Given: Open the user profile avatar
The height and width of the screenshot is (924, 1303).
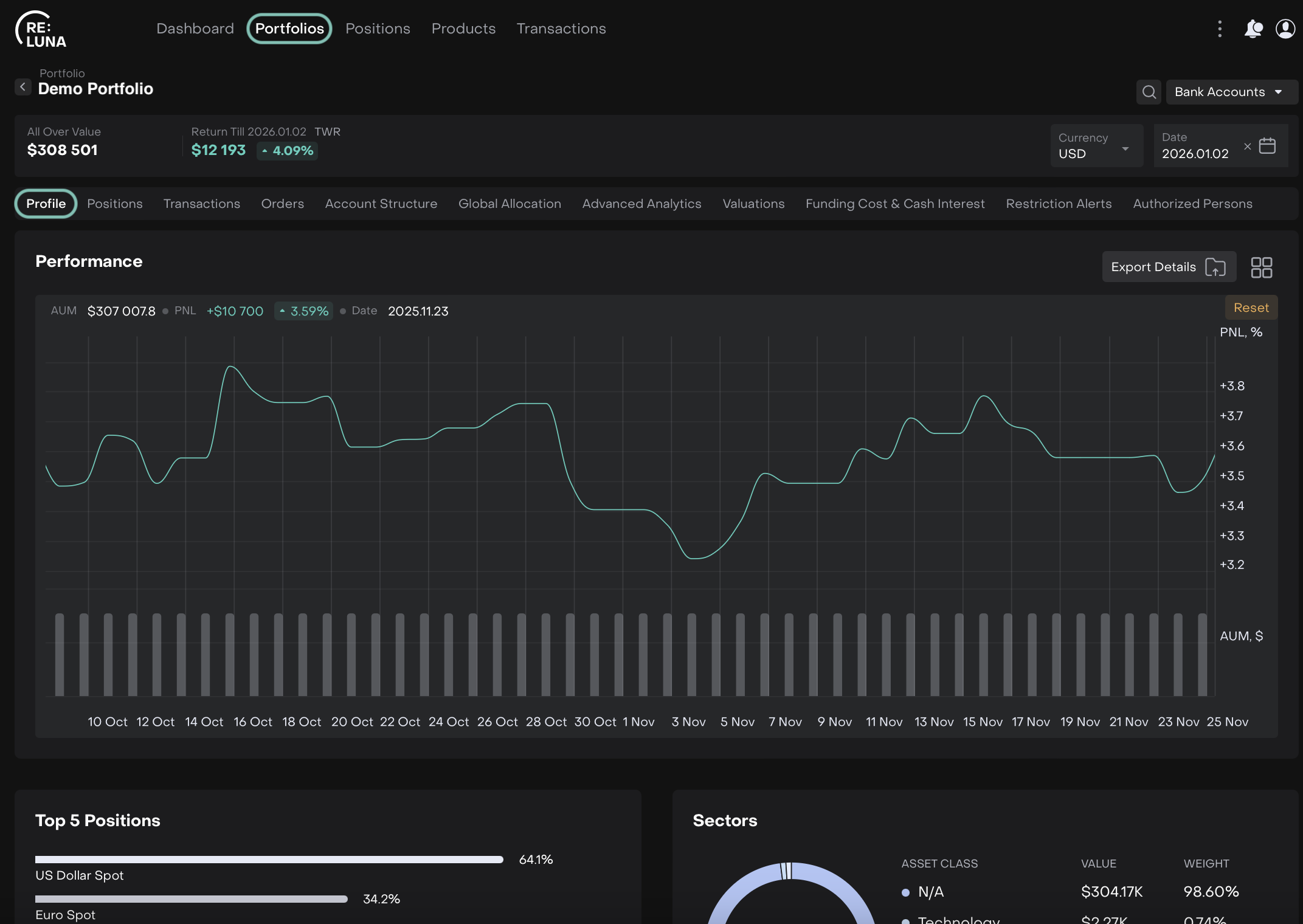Looking at the screenshot, I should [1285, 29].
